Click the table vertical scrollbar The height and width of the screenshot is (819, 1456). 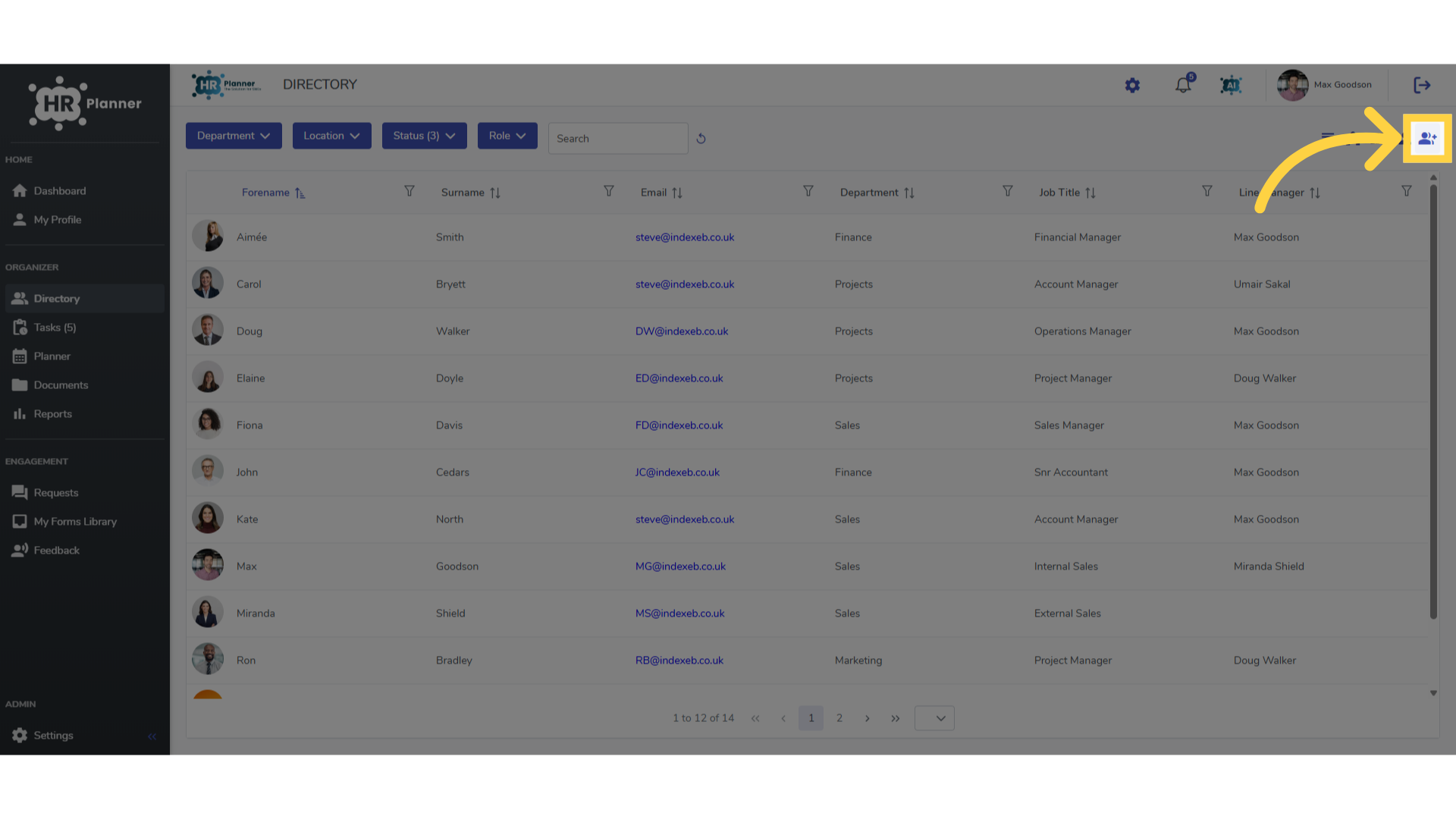click(1433, 402)
